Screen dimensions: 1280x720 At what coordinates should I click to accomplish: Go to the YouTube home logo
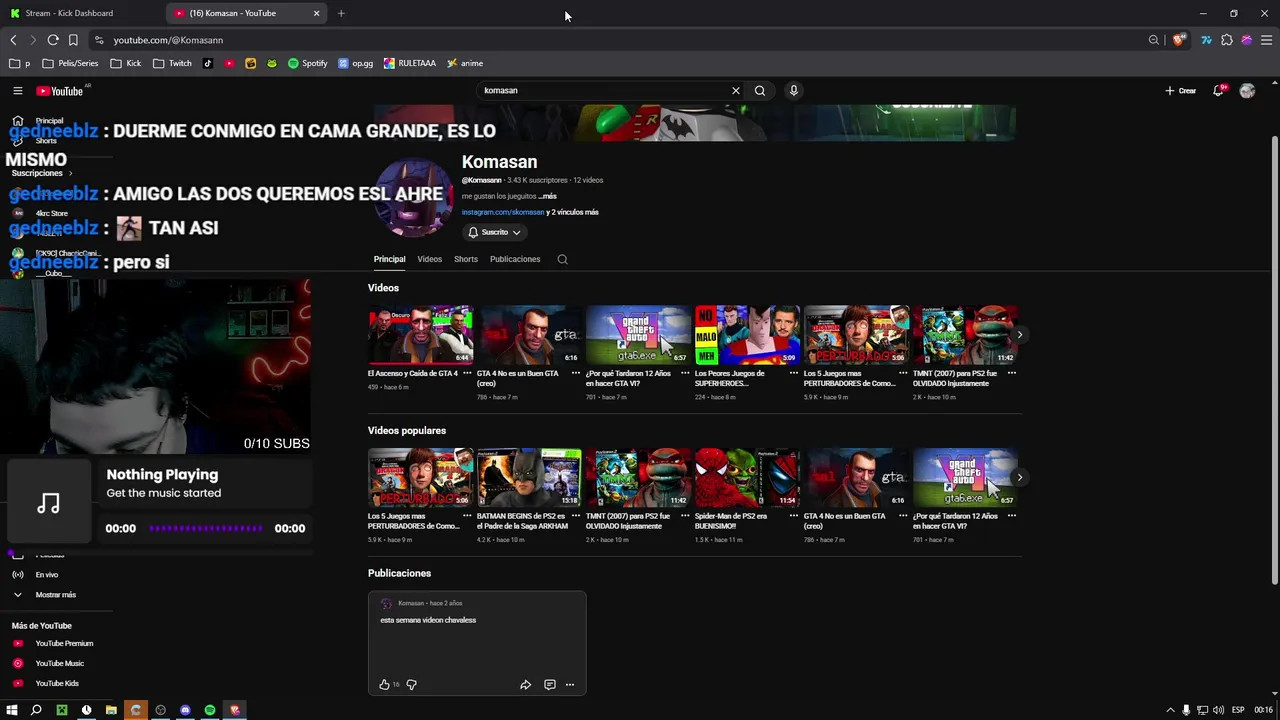[60, 91]
